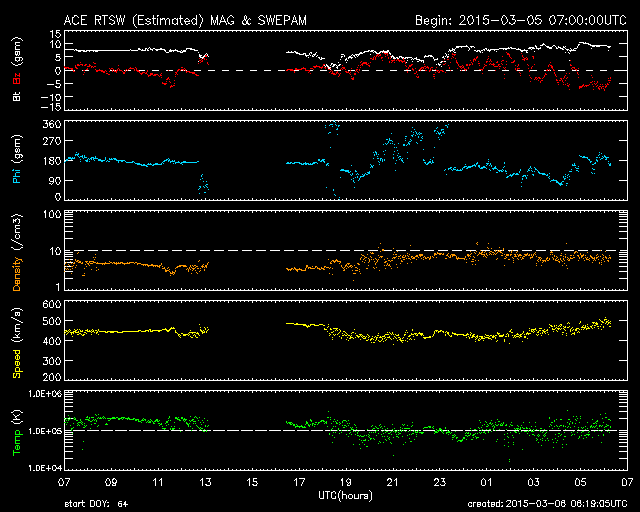Click the '-15' tick on the Bt Bz axis
This screenshot has height=512, width=640.
tap(51, 107)
